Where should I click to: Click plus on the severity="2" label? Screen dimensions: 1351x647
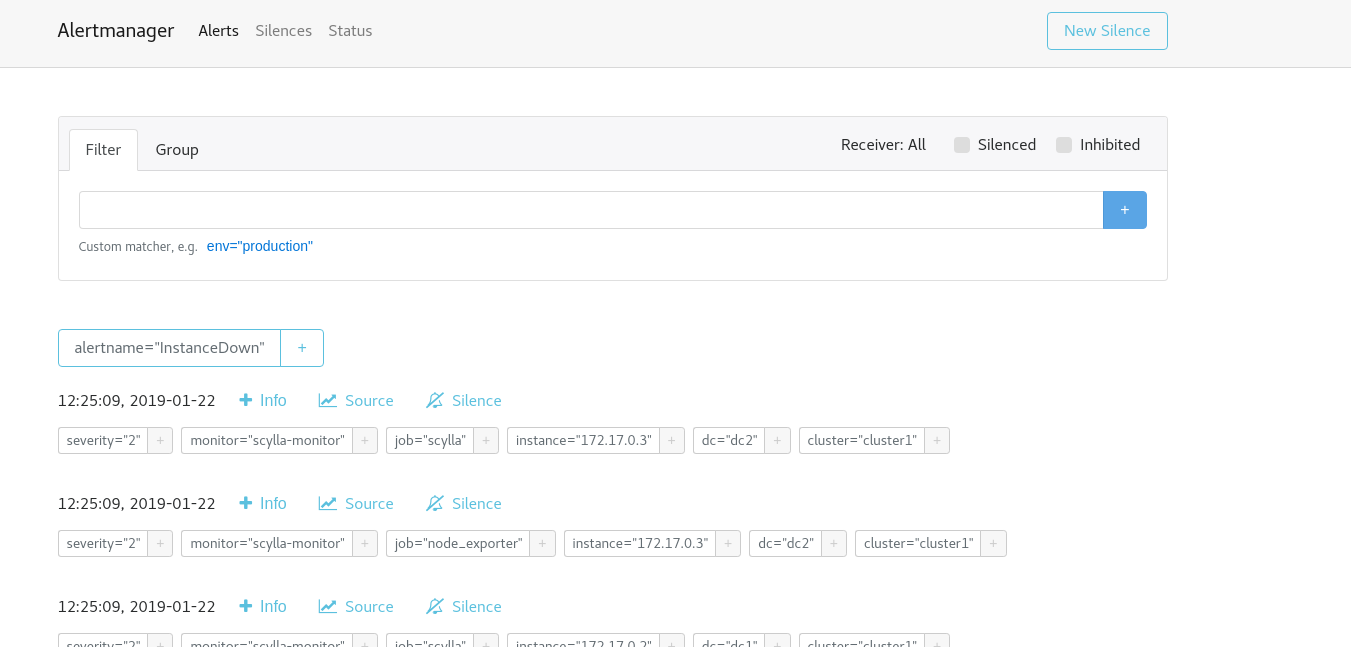(x=160, y=440)
